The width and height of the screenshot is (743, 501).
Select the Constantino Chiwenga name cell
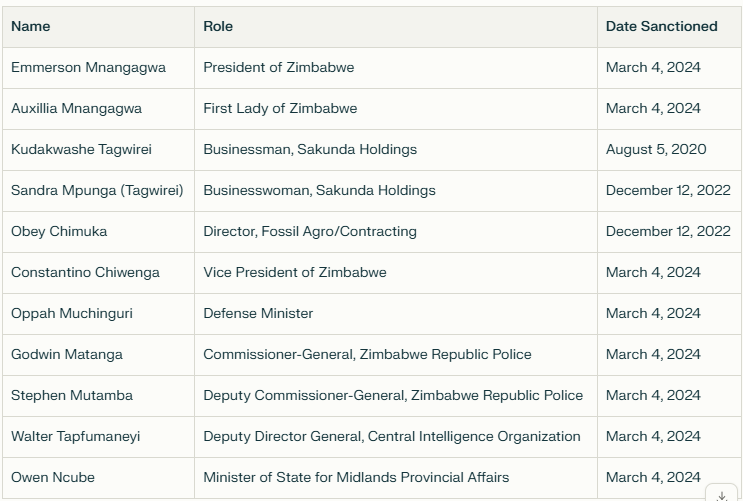point(85,272)
